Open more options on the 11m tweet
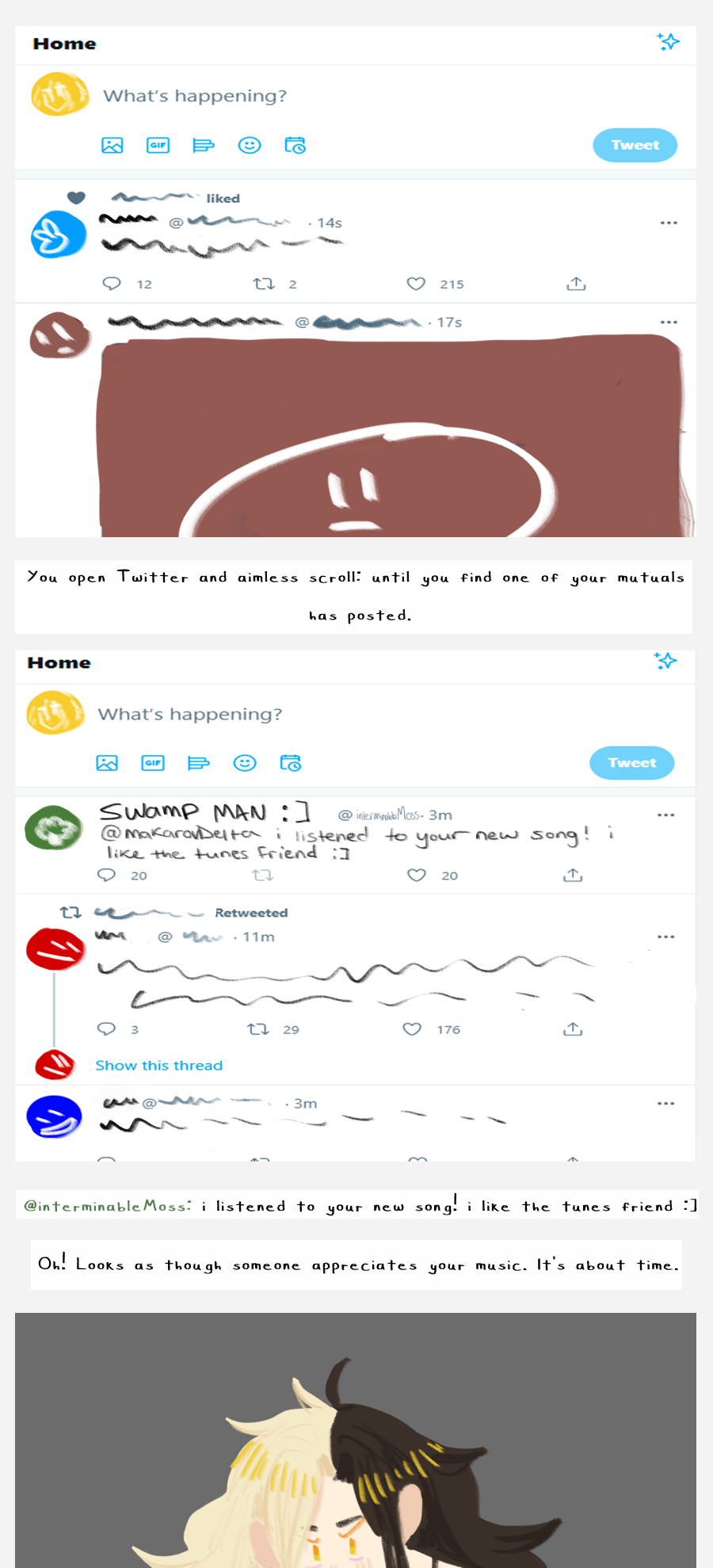 pos(665,937)
